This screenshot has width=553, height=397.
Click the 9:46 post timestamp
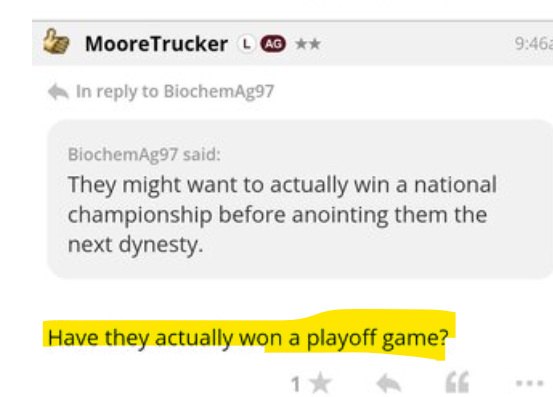click(x=534, y=44)
